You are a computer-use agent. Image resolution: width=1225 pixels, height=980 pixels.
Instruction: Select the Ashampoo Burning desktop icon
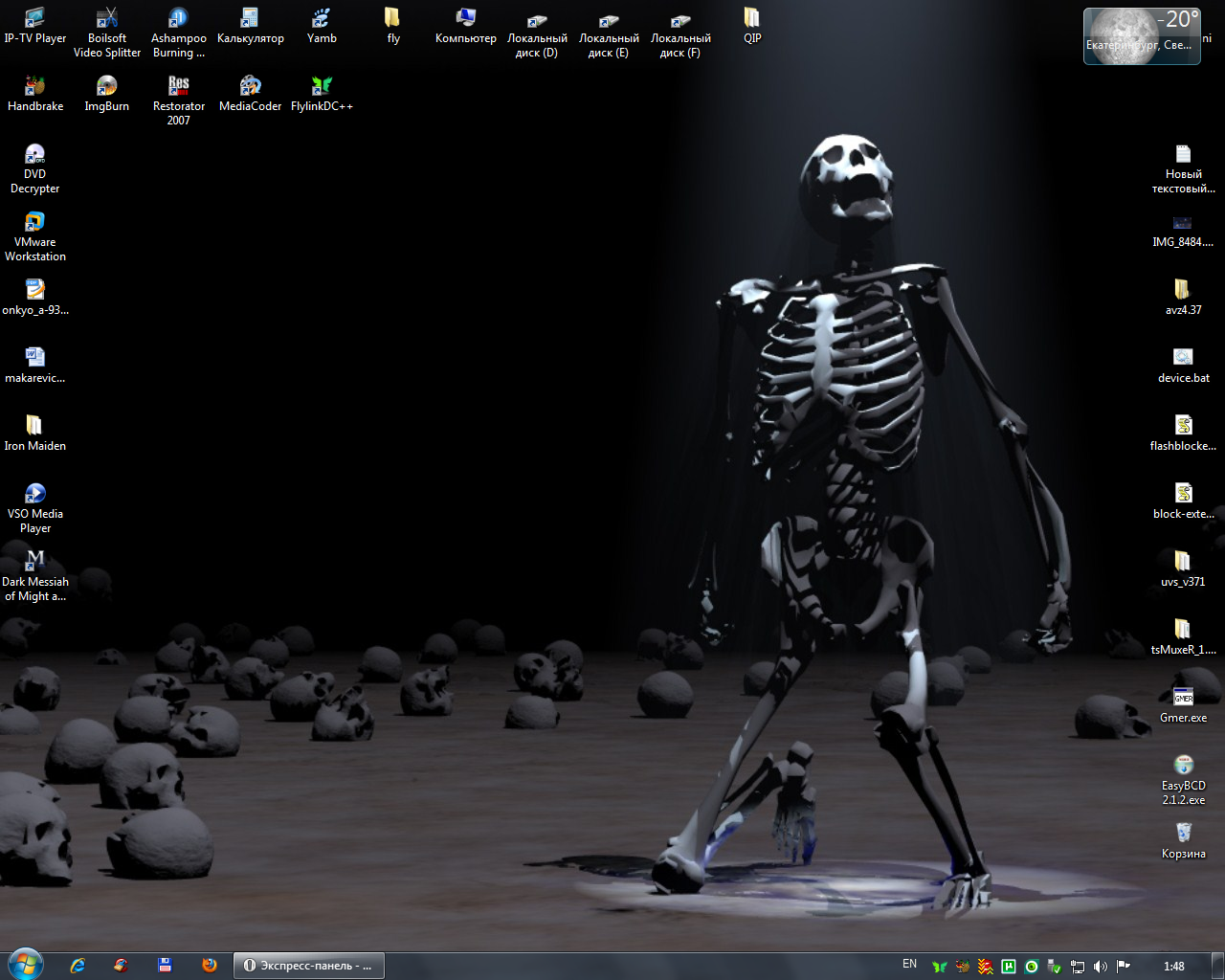(179, 33)
